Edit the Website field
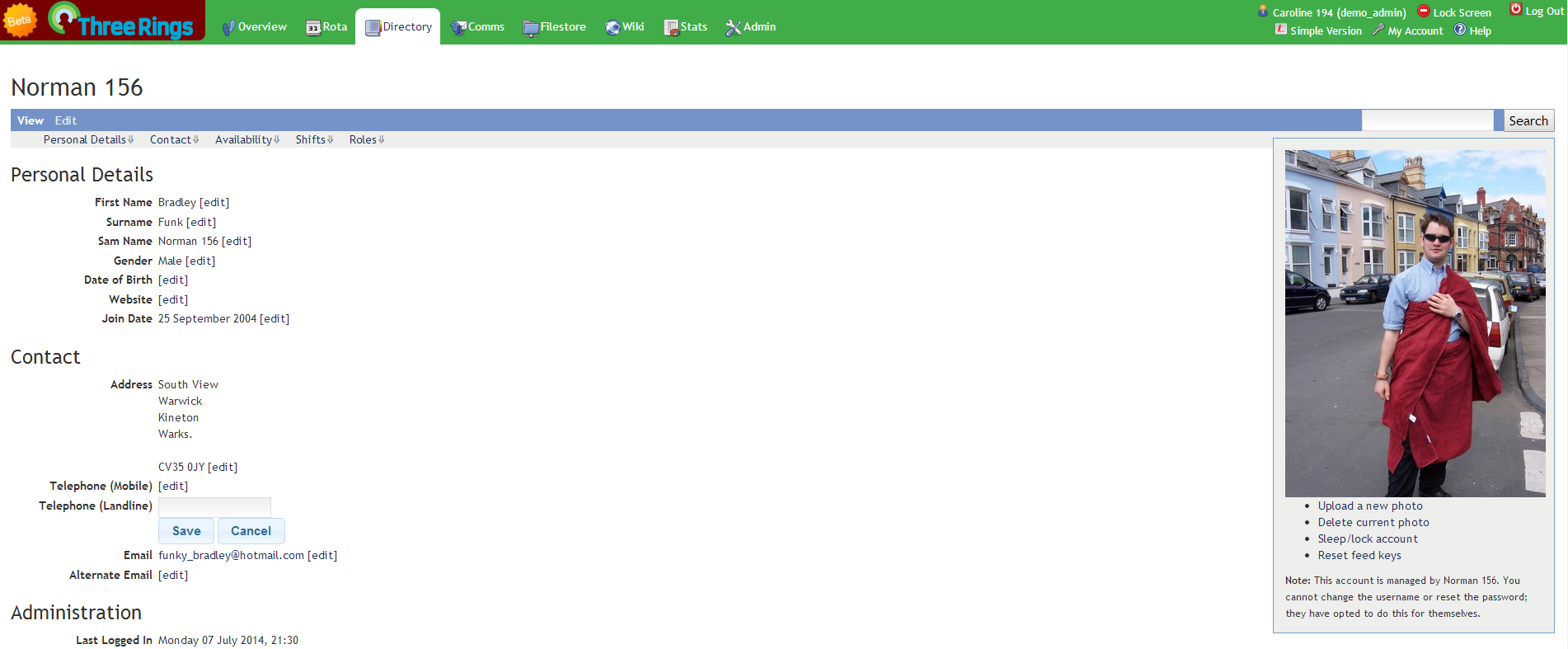The image size is (1568, 649). (x=173, y=299)
